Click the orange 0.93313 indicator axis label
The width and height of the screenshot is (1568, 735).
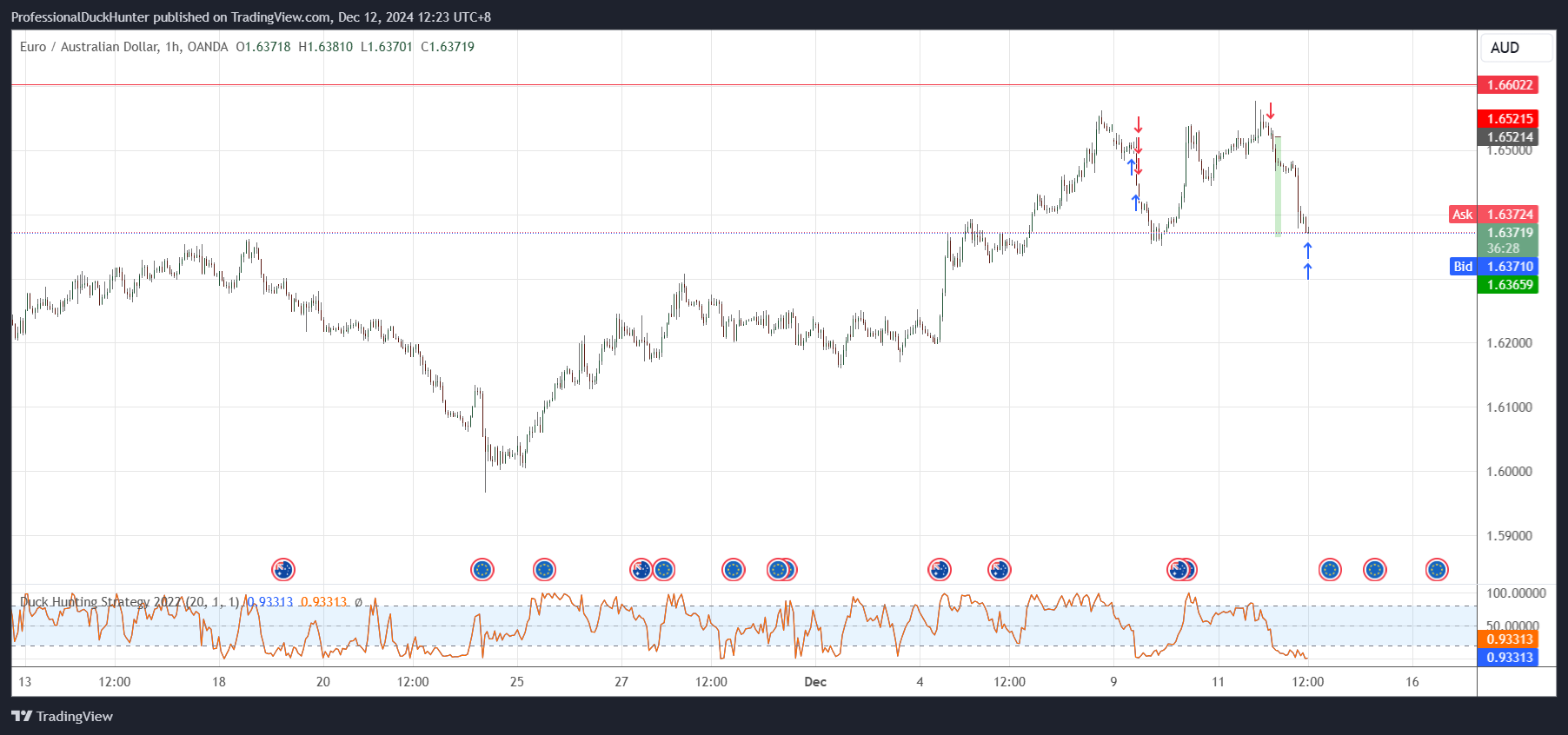[x=1508, y=639]
